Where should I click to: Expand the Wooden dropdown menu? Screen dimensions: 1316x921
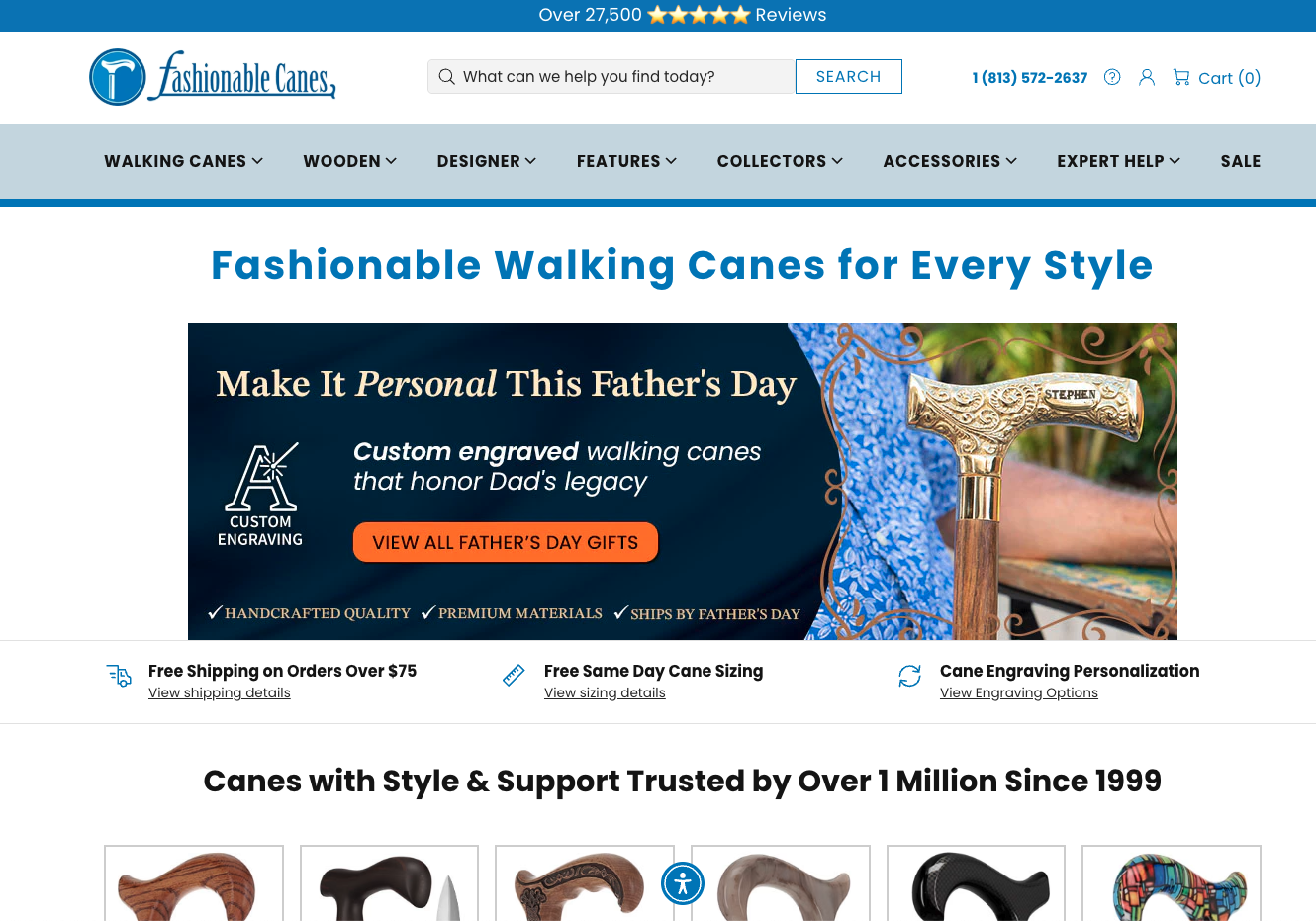pyautogui.click(x=350, y=161)
